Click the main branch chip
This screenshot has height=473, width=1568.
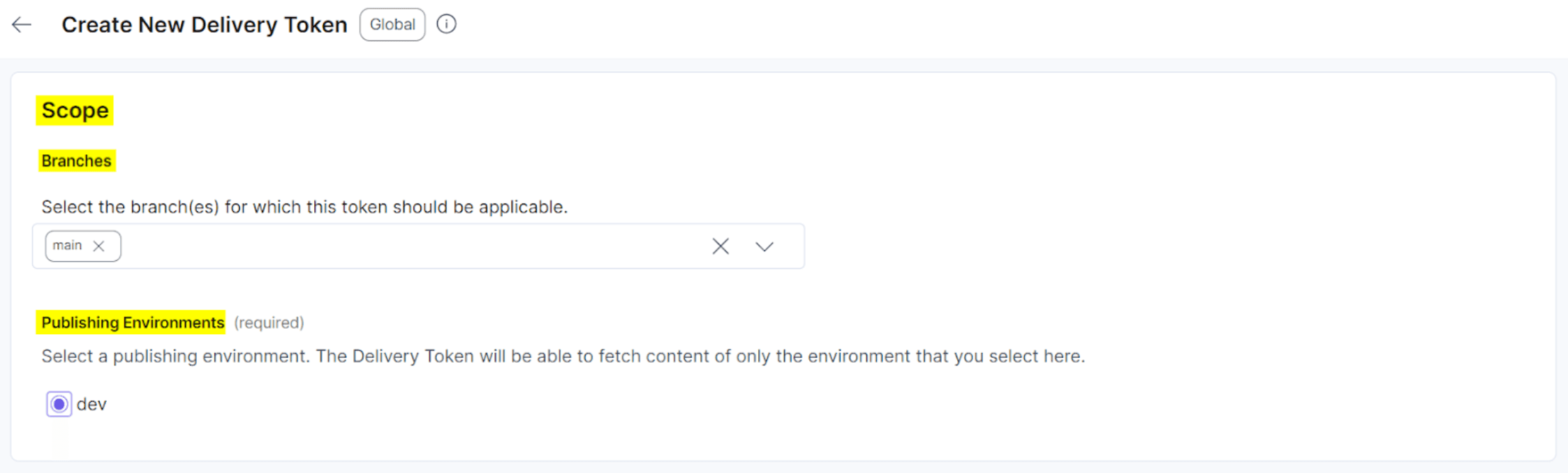tap(68, 246)
